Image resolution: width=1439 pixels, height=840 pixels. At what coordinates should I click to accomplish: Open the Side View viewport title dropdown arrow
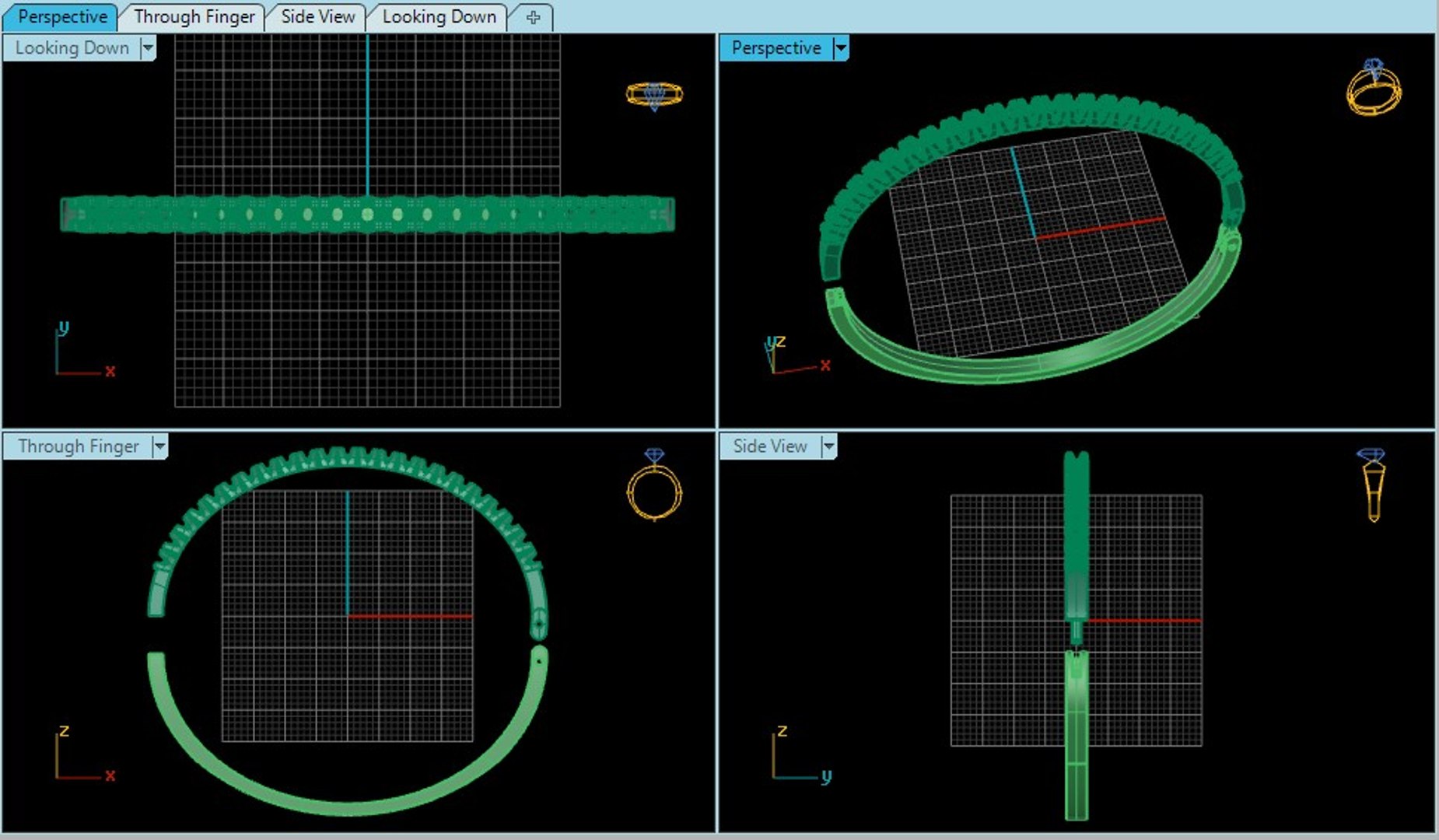828,446
